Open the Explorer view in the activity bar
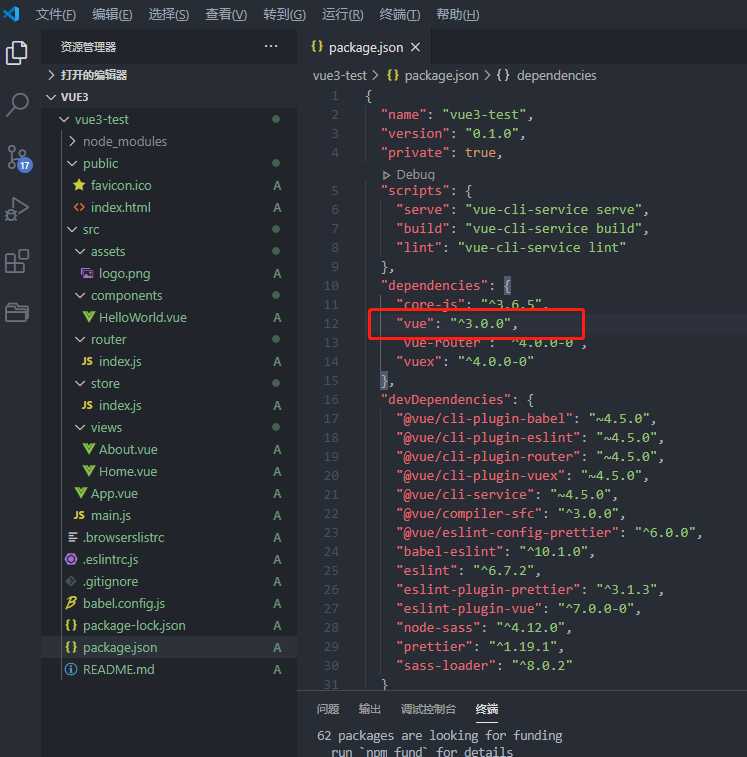Image resolution: width=747 pixels, height=757 pixels. 16,53
